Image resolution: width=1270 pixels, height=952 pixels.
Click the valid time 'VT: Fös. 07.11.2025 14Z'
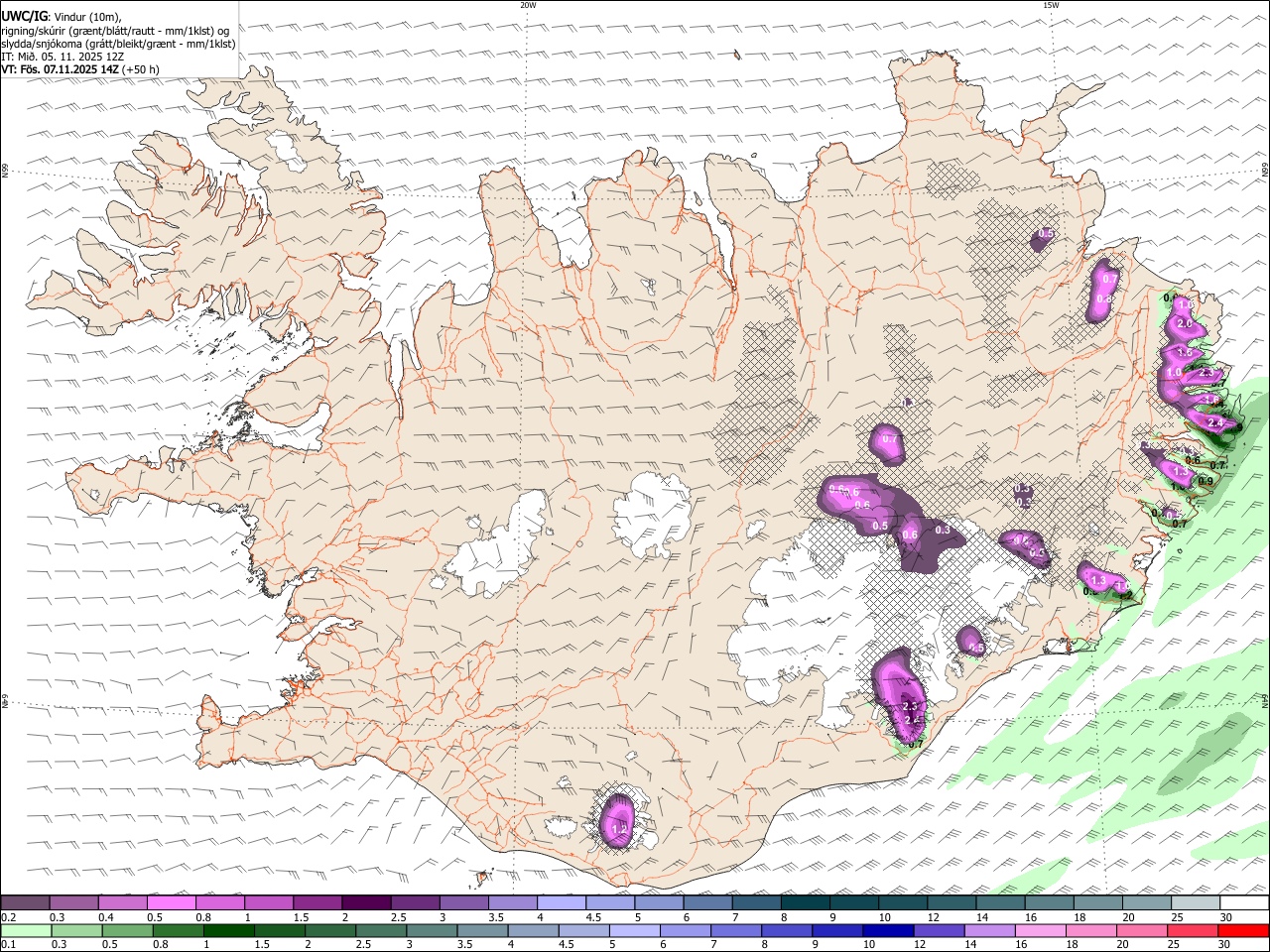pyautogui.click(x=60, y=69)
